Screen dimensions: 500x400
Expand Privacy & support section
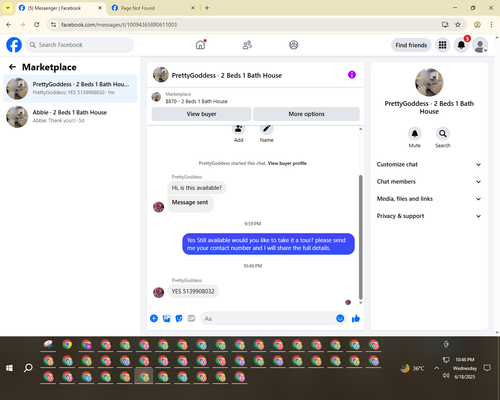429,216
